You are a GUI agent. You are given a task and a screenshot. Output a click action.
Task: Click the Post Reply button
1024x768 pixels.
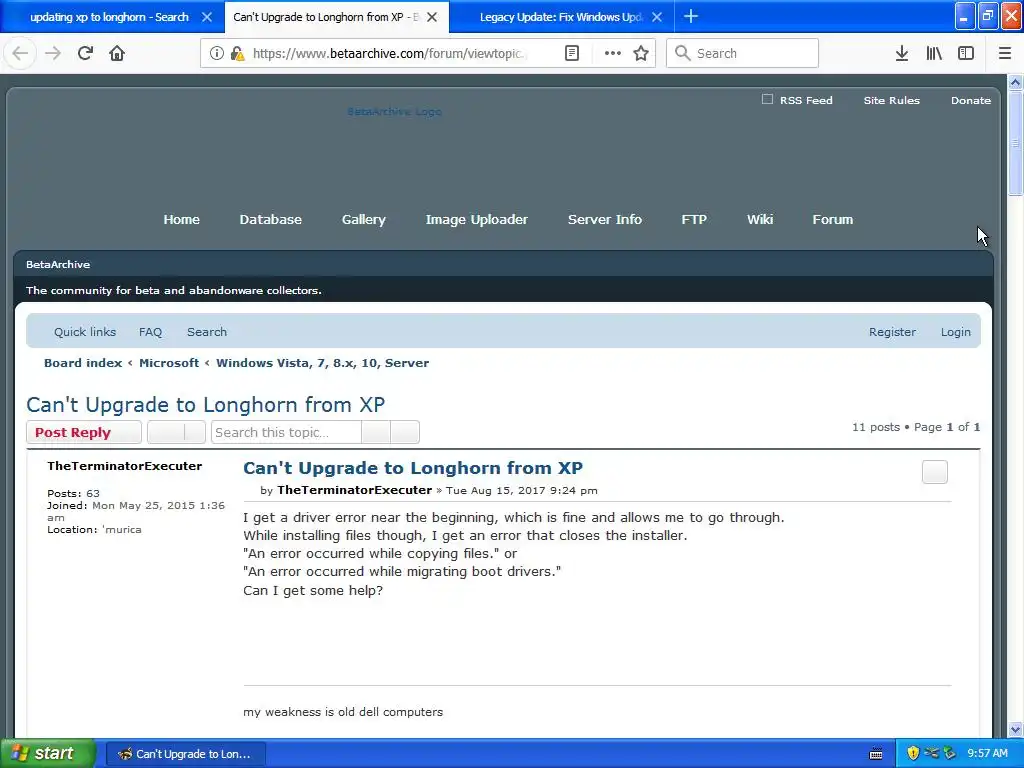pyautogui.click(x=84, y=432)
